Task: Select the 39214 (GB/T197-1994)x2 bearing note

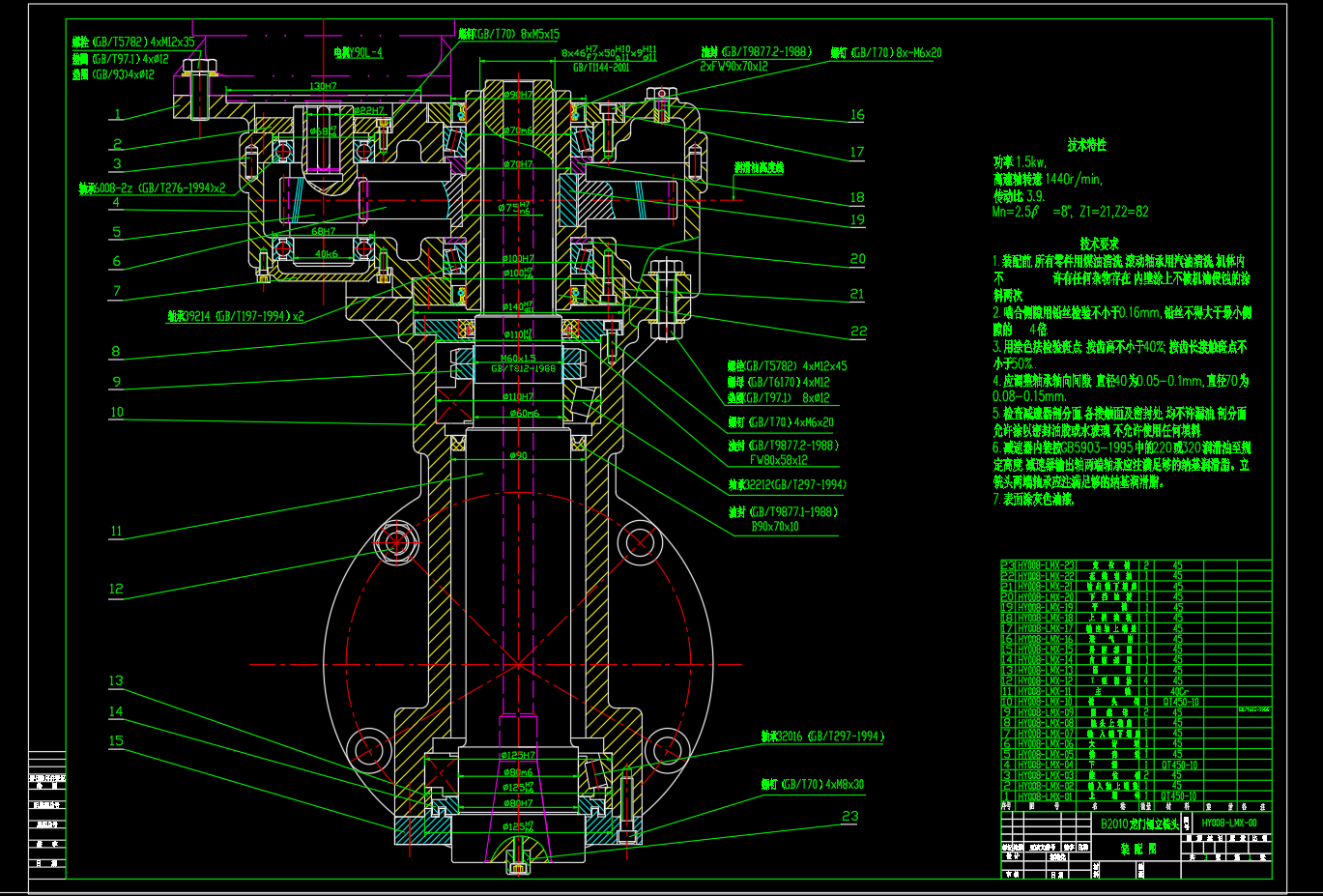Action: point(236,316)
